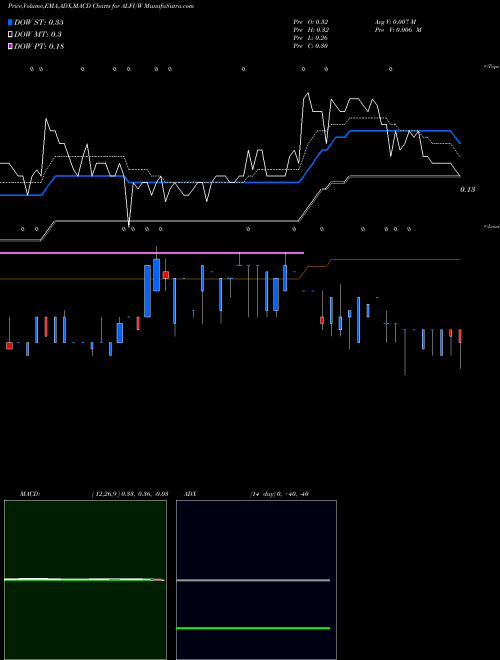Screen dimensions: 500x660
Task: Click the 'ADX' panel heading
Action: tap(190, 494)
